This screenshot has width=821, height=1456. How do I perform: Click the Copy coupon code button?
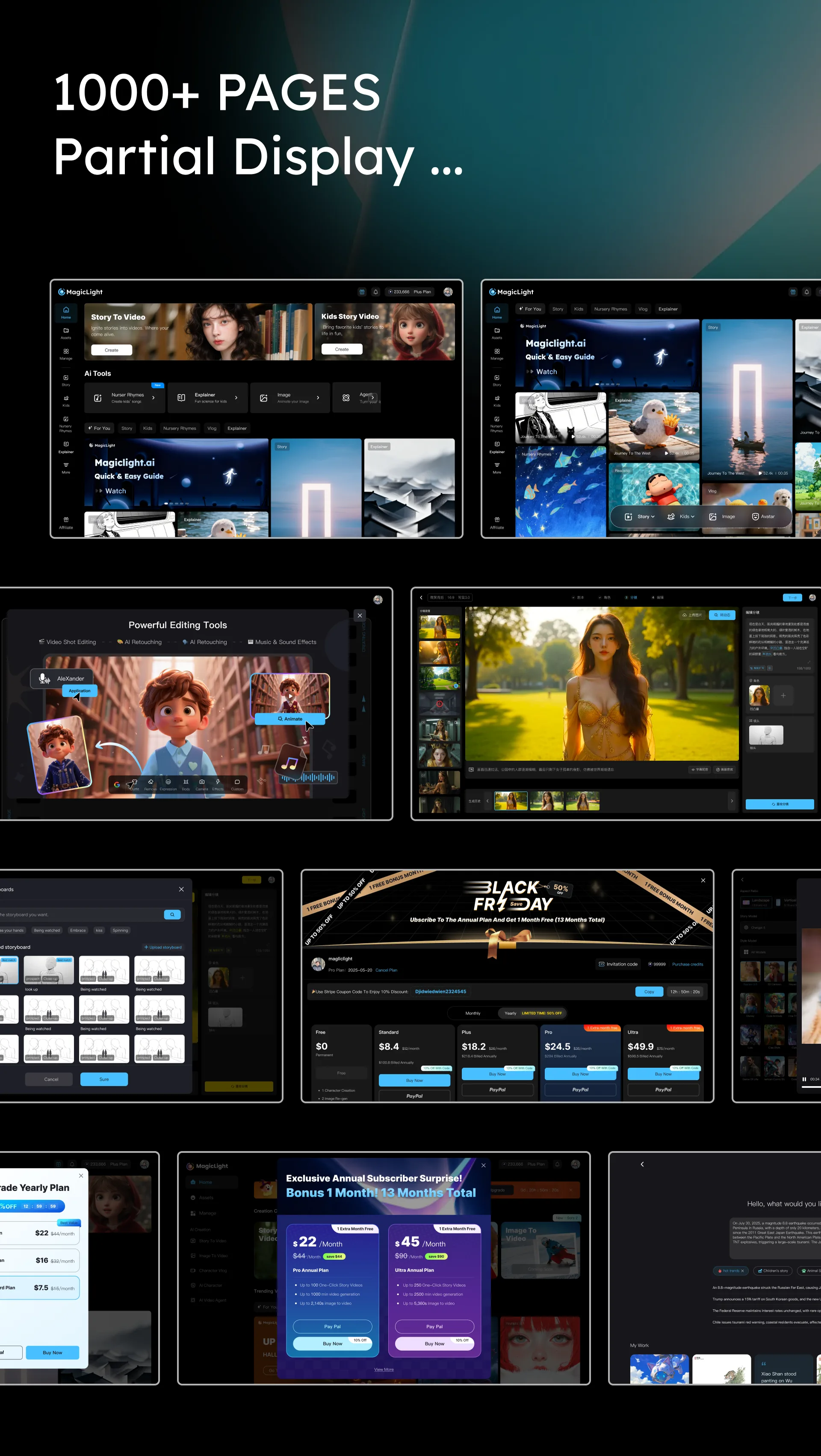click(x=649, y=992)
